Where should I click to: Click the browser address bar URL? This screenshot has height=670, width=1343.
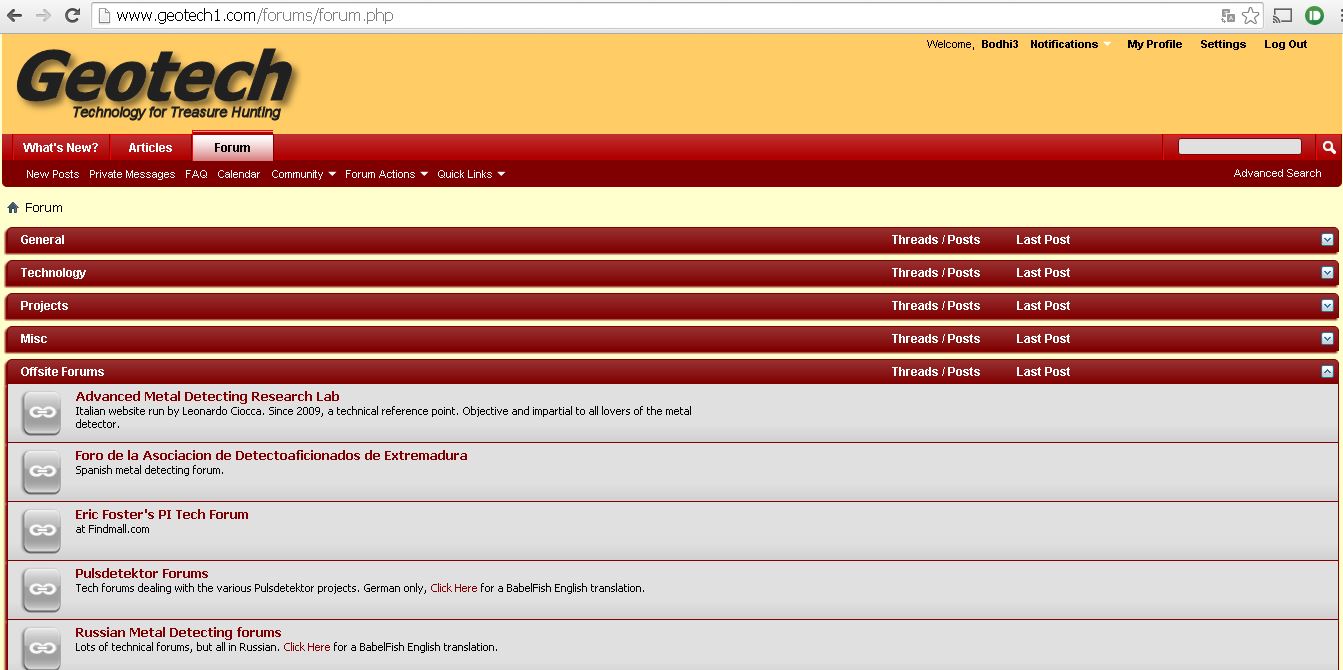[255, 16]
